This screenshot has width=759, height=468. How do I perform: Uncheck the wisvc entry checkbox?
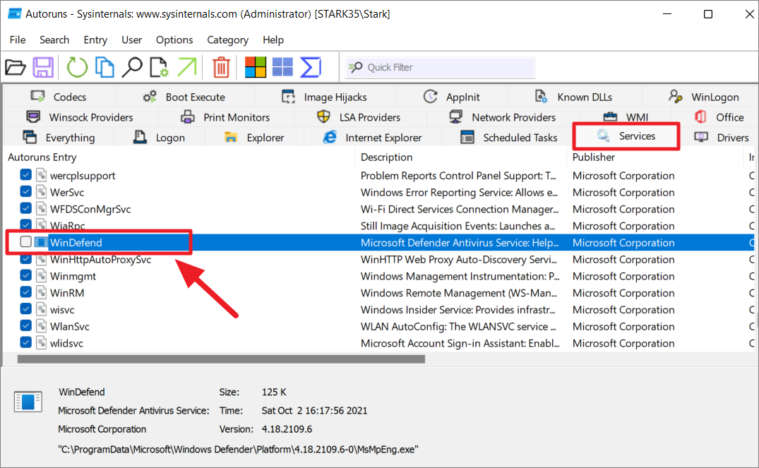pos(26,309)
